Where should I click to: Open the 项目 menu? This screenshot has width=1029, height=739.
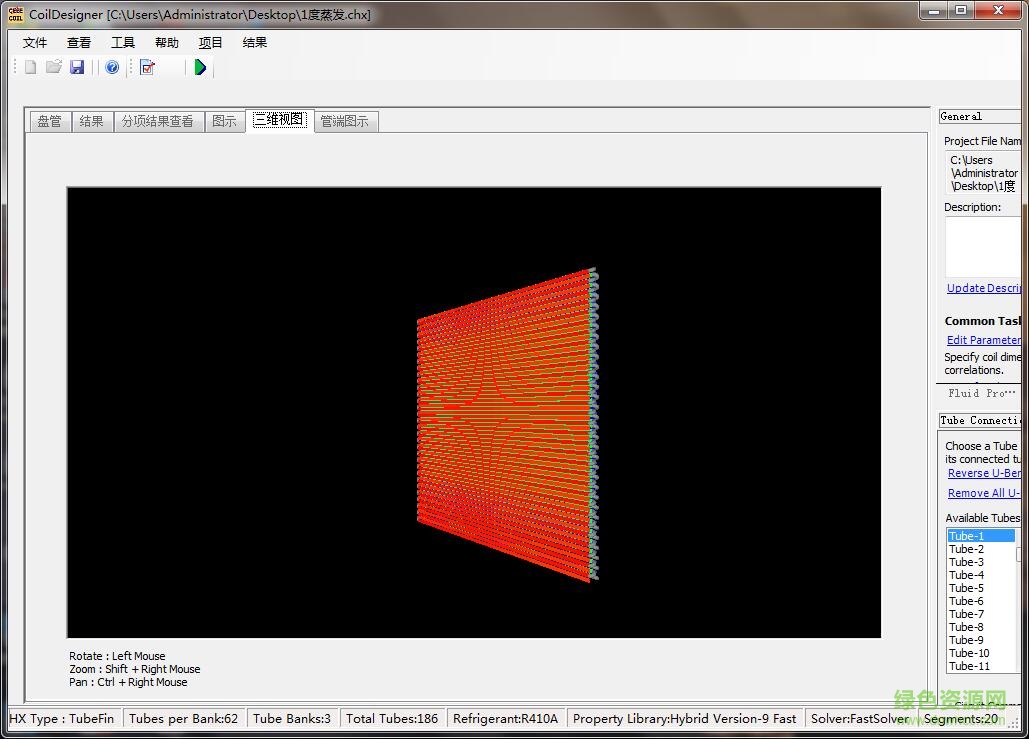(210, 43)
